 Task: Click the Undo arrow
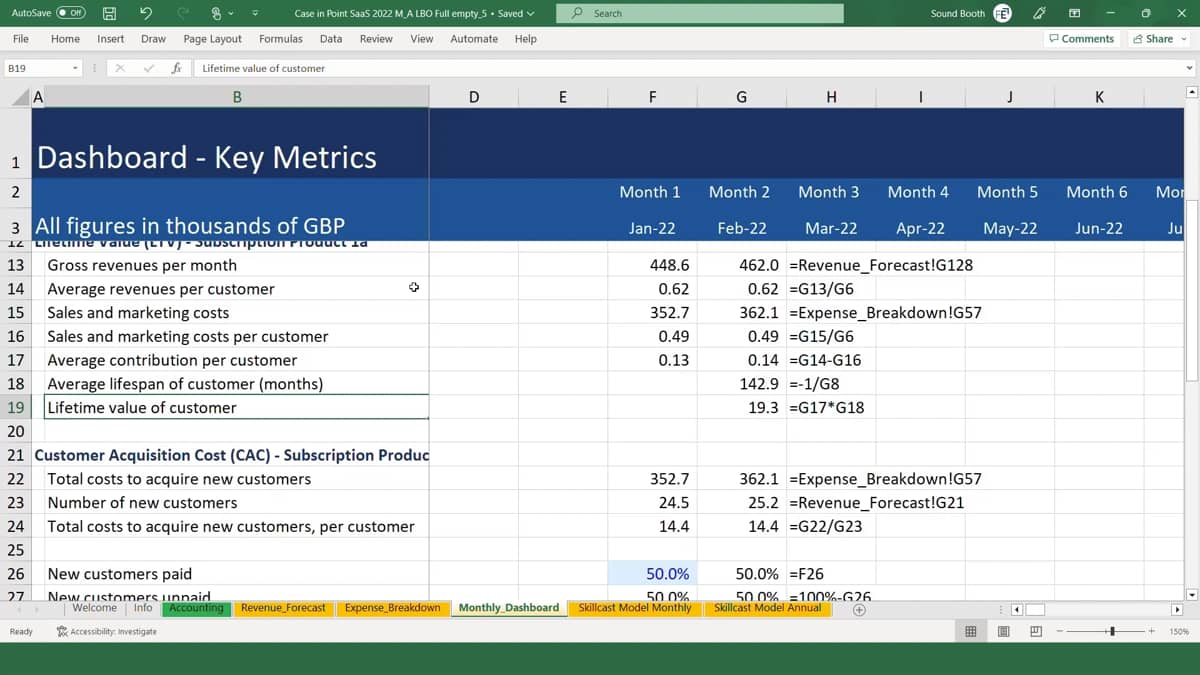click(x=146, y=13)
